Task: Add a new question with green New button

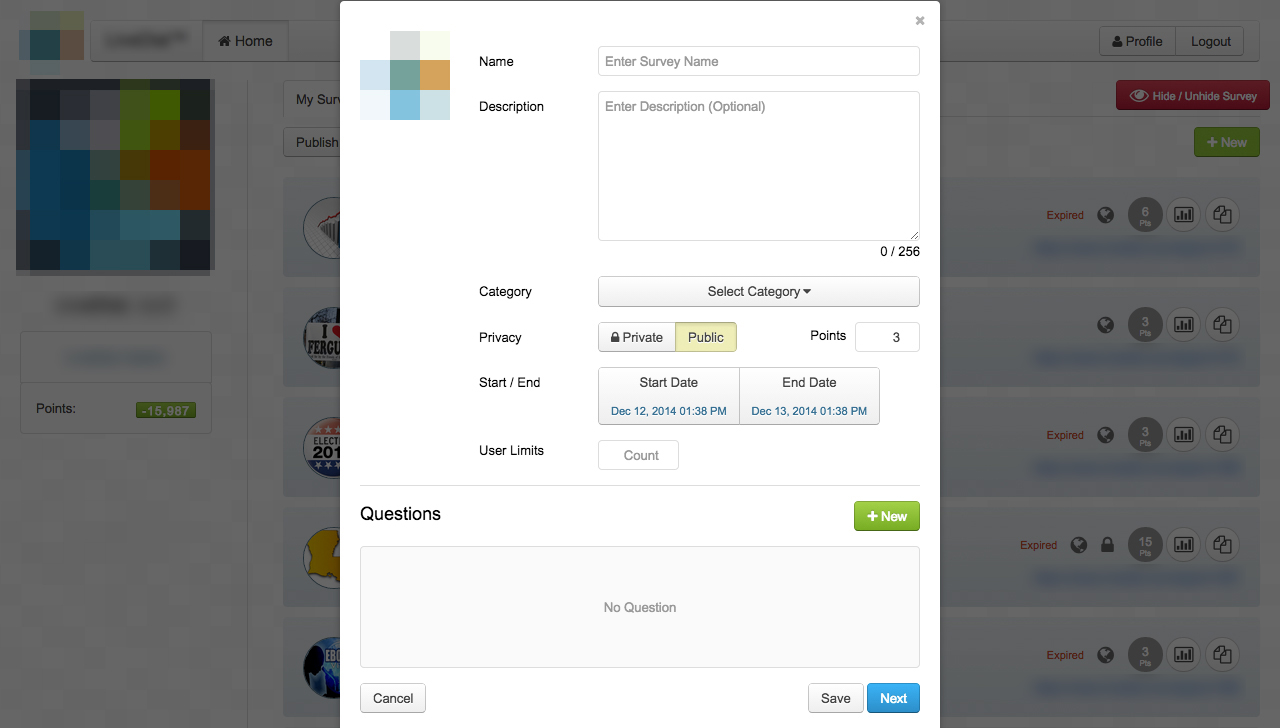Action: point(886,516)
